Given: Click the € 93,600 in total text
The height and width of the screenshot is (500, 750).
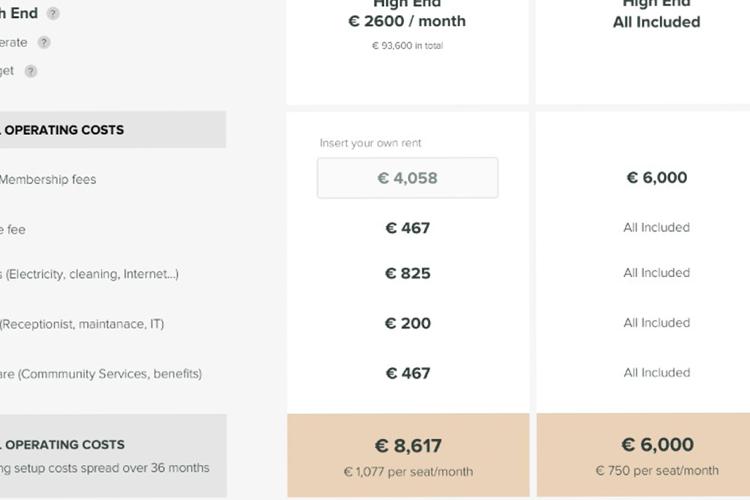Looking at the screenshot, I should point(408,46).
